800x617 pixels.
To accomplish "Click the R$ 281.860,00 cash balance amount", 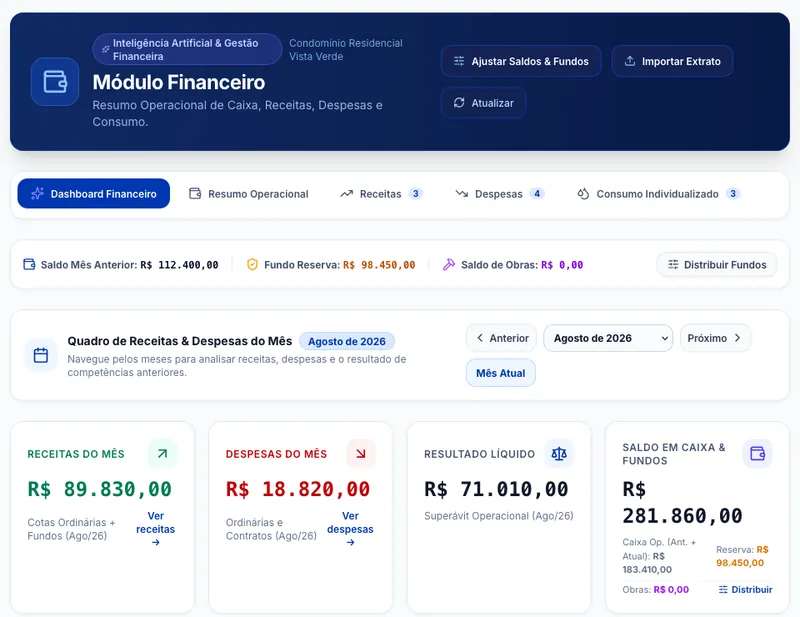I will point(682,502).
